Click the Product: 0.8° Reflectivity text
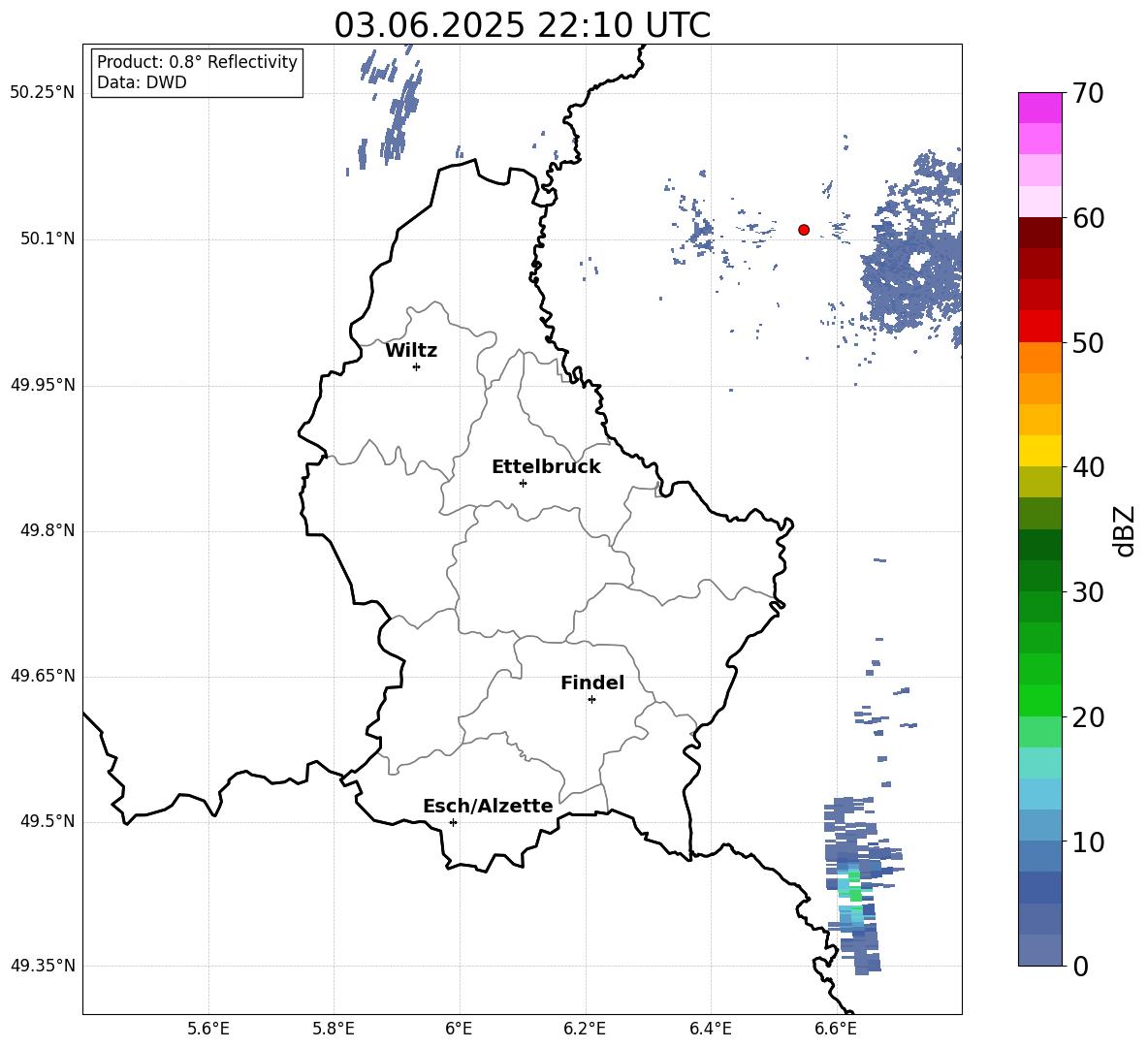Image resolution: width=1148 pixels, height=1048 pixels. [197, 62]
